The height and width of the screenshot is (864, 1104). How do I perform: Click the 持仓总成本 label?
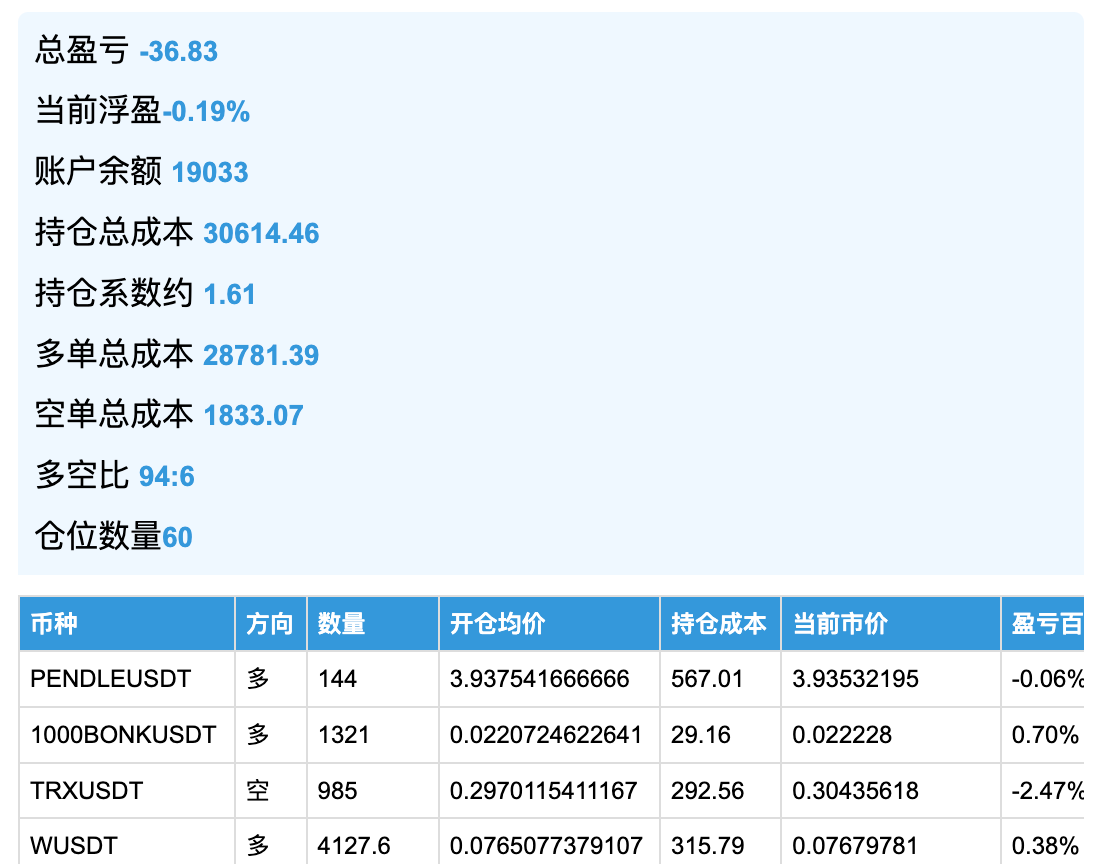tap(114, 232)
